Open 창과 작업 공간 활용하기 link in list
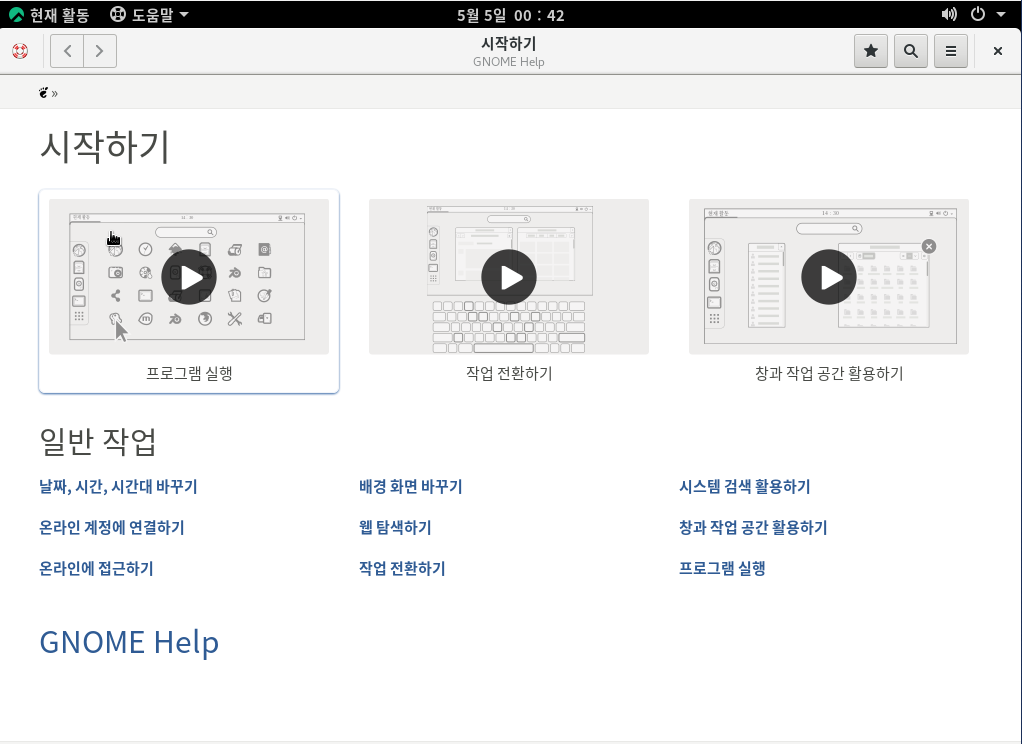The image size is (1022, 744). 753,528
